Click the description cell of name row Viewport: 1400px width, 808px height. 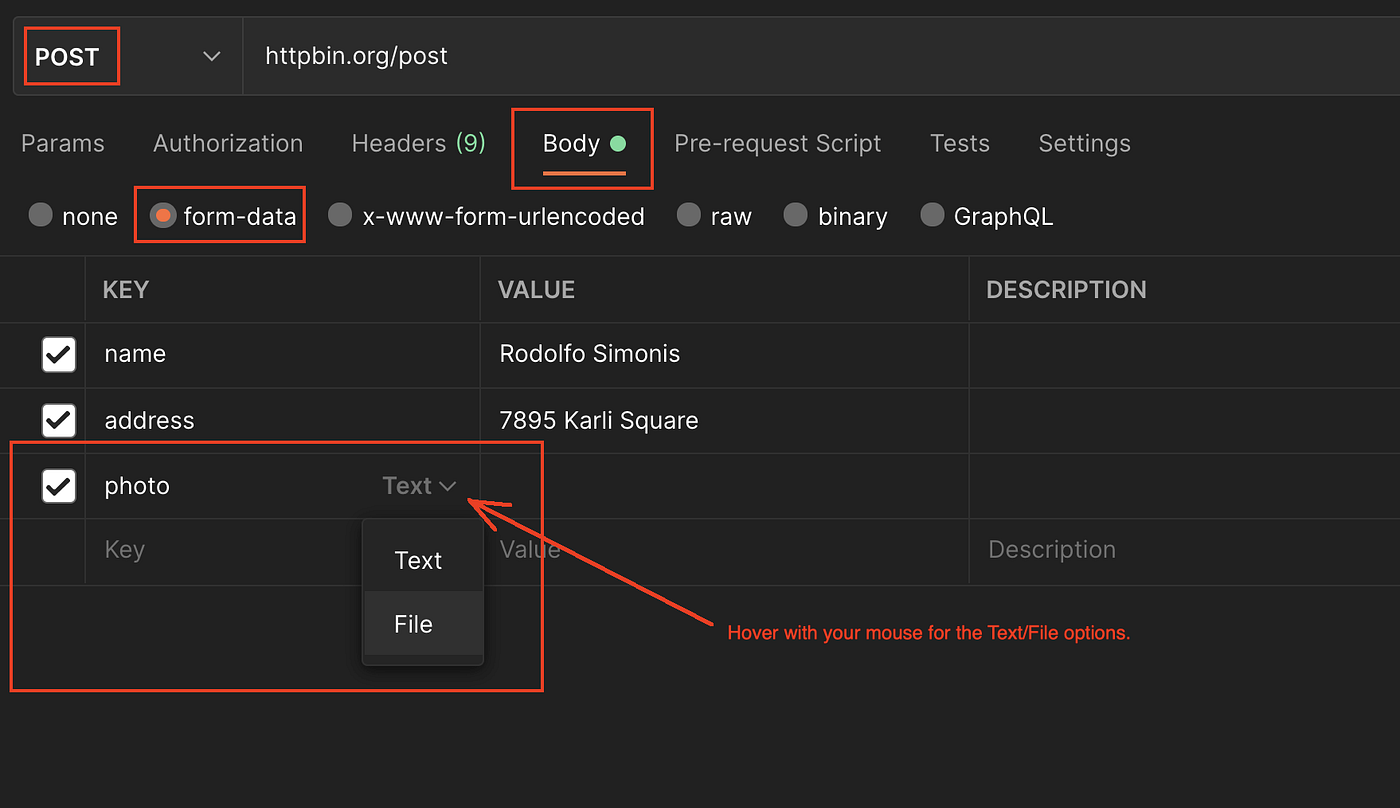click(x=1185, y=355)
